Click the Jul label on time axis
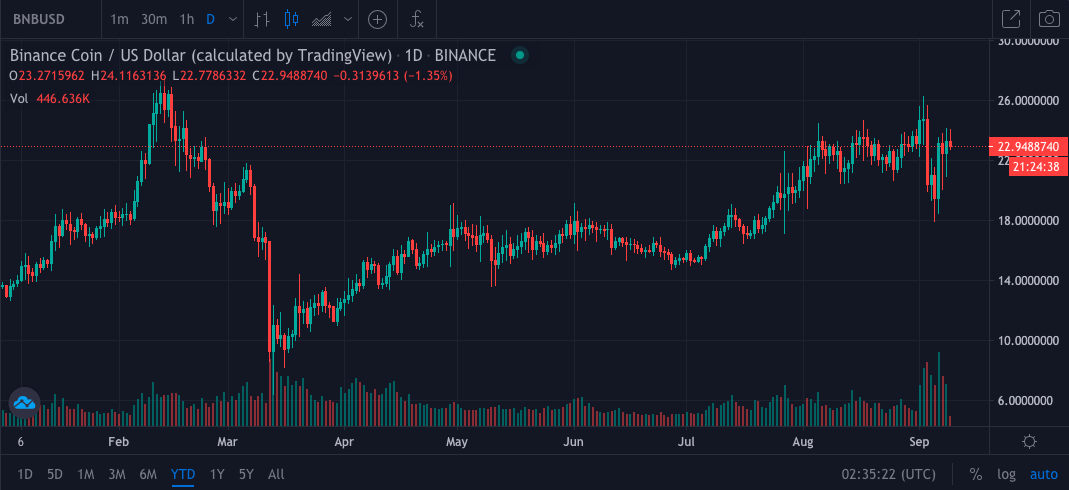Image resolution: width=1069 pixels, height=490 pixels. click(687, 442)
